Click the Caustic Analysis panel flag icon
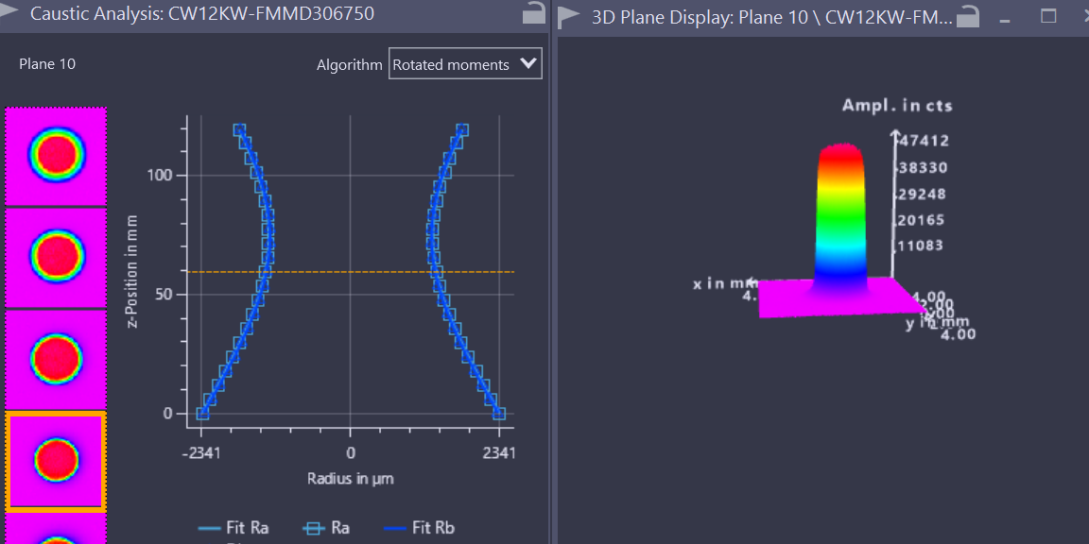 [11, 15]
